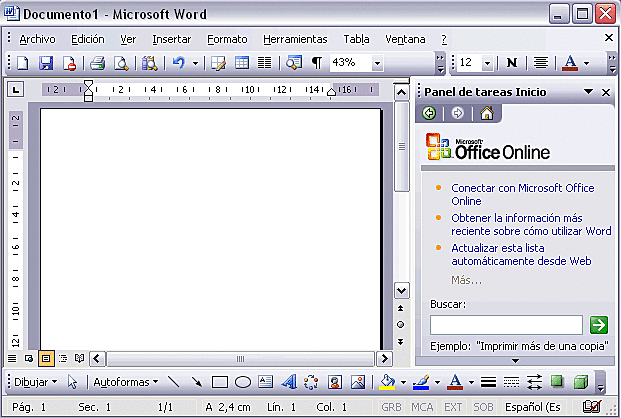Print the document with printer icon
Viewport: 621px width, 418px height.
(97, 63)
